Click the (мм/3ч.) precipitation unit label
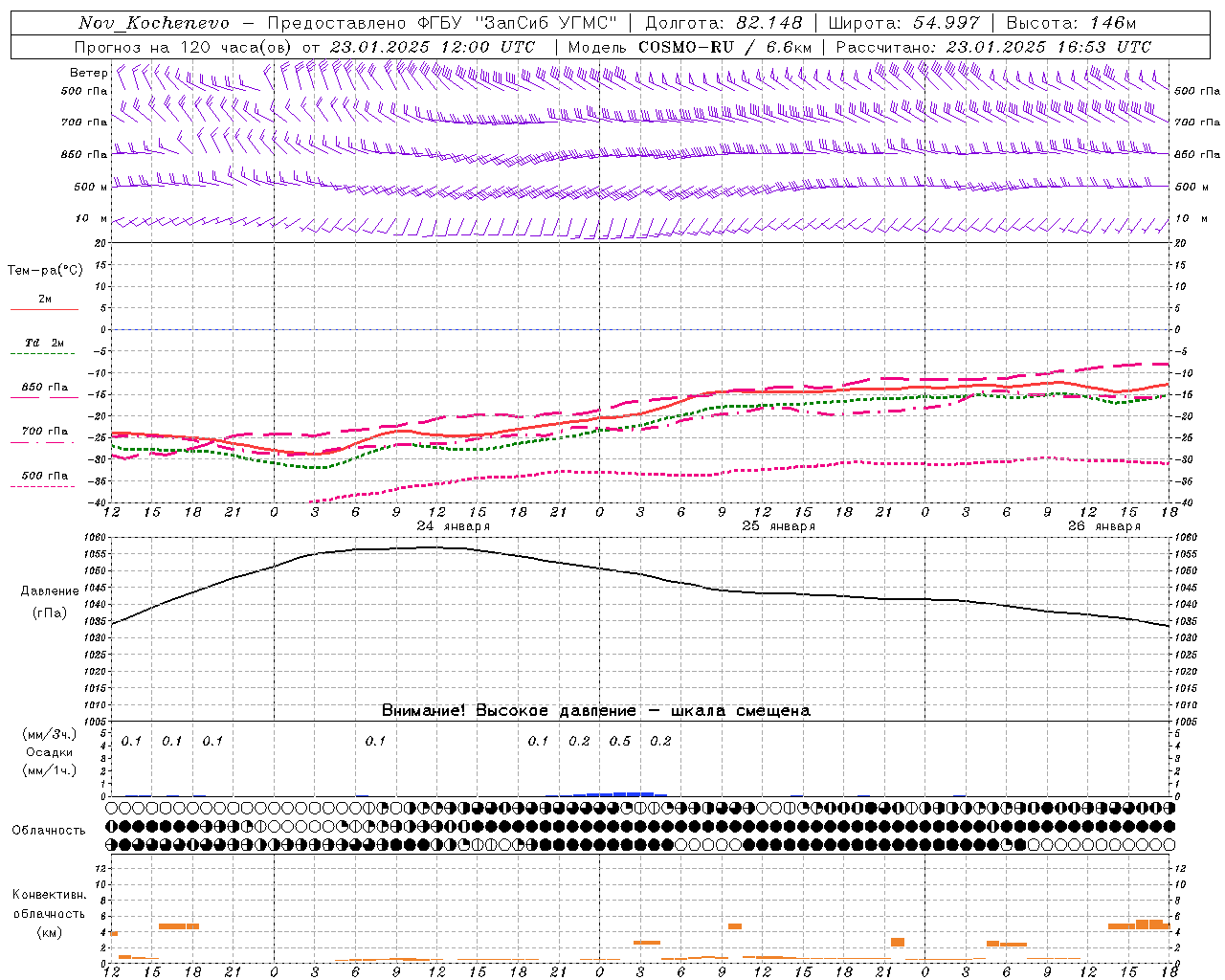 coord(50,734)
